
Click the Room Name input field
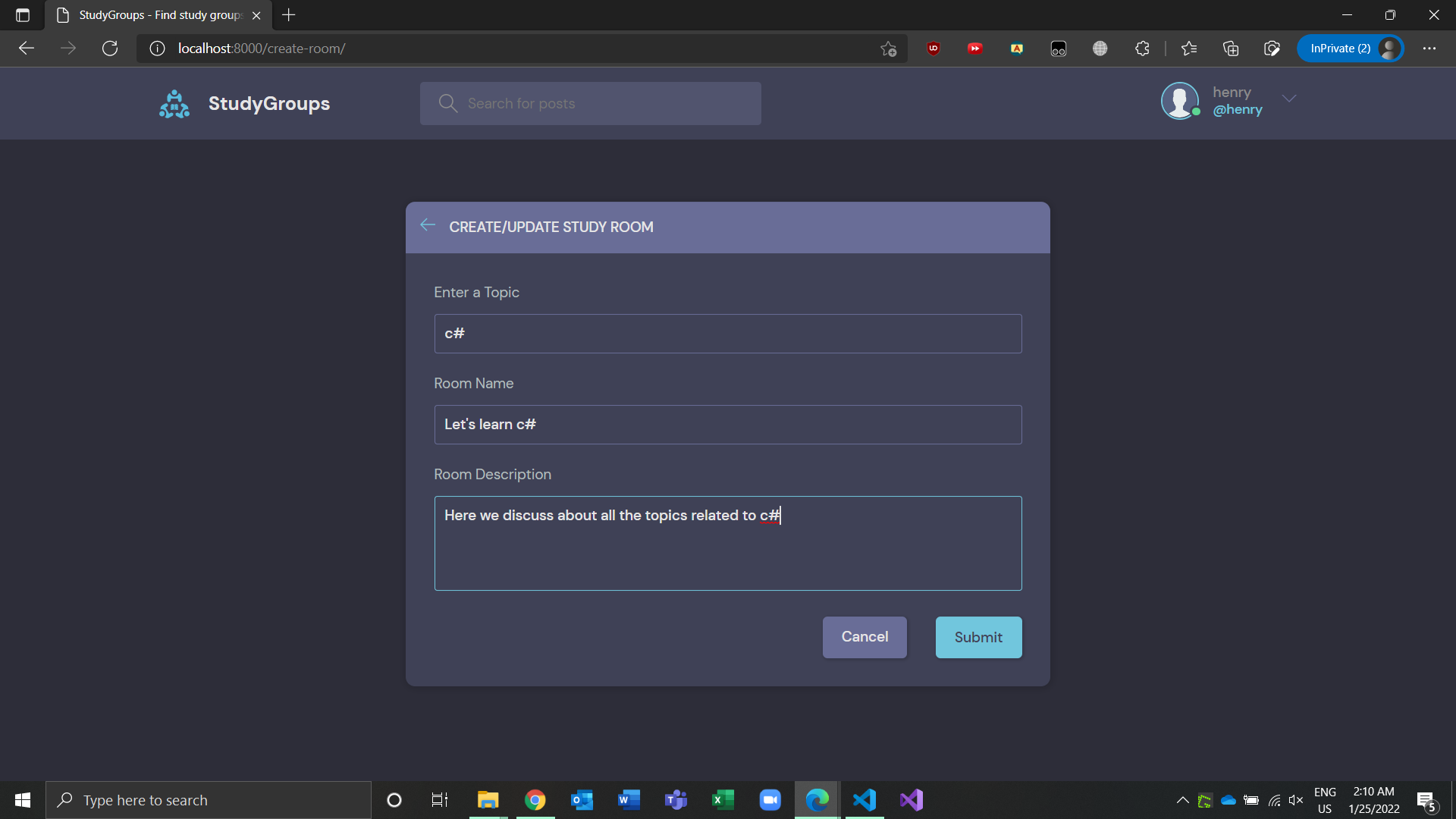pos(727,425)
